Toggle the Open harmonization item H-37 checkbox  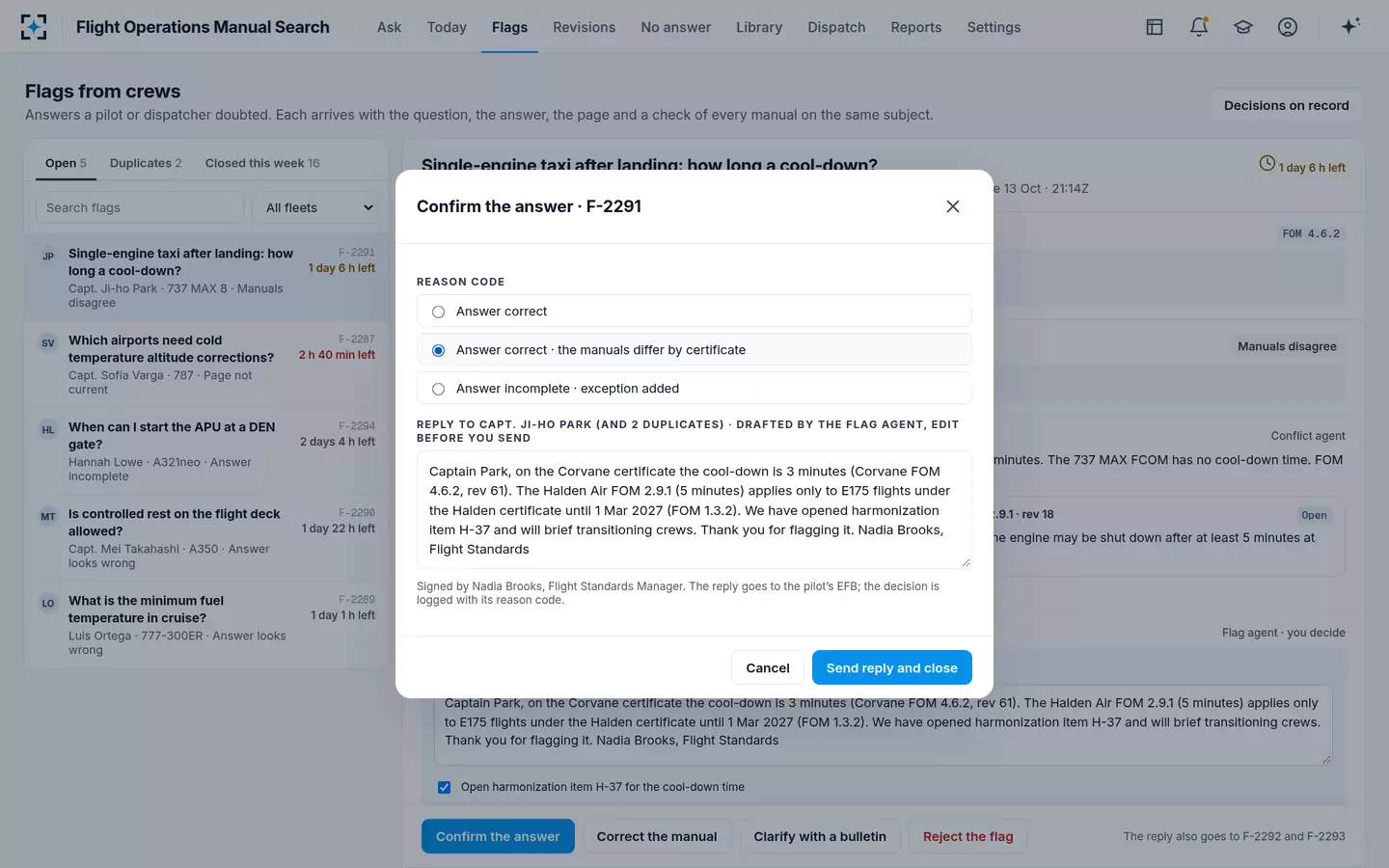[444, 787]
